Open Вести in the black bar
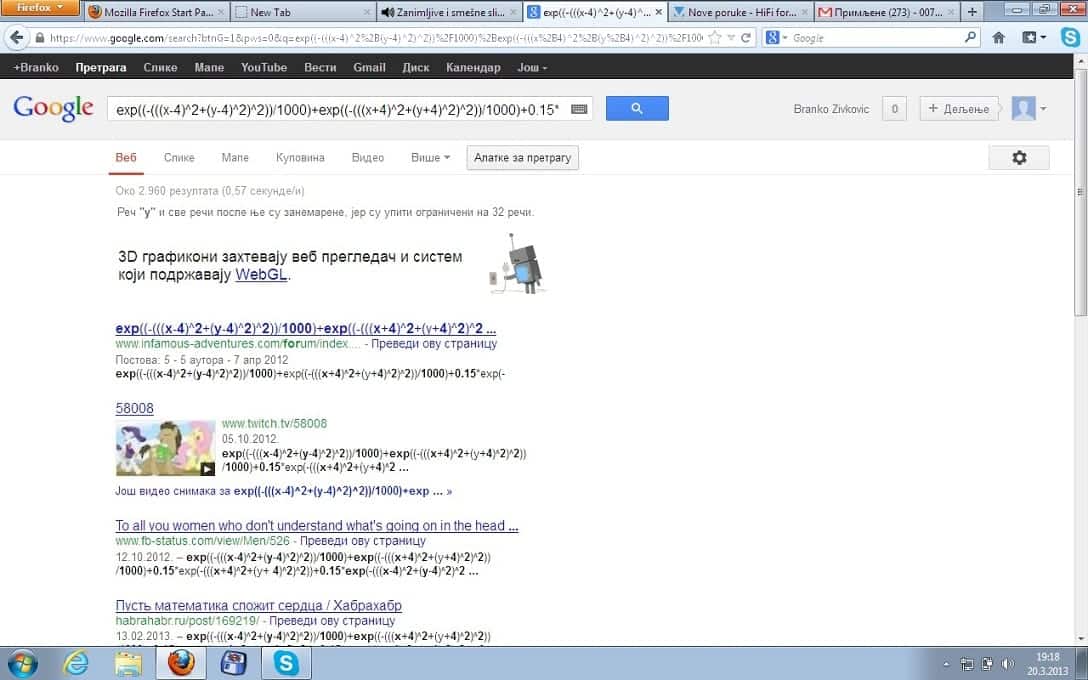Image resolution: width=1088 pixels, height=680 pixels. click(320, 67)
